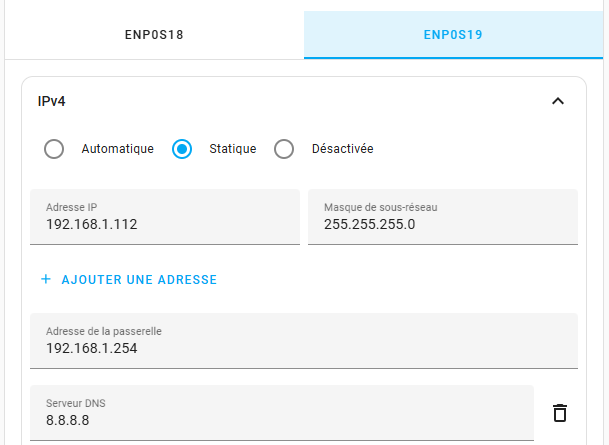Edit the Adresse IP field
The image size is (609, 445).
(x=165, y=217)
